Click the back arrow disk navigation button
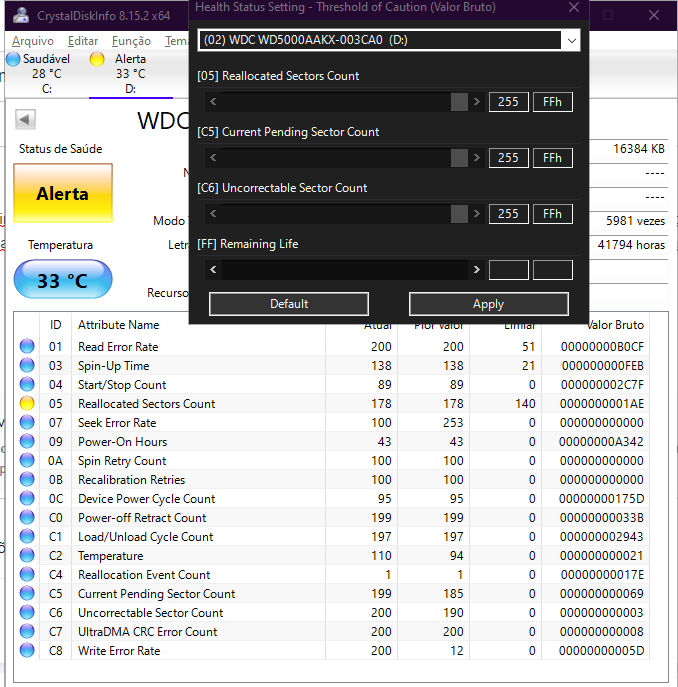Image resolution: width=678 pixels, height=687 pixels. pyautogui.click(x=25, y=119)
